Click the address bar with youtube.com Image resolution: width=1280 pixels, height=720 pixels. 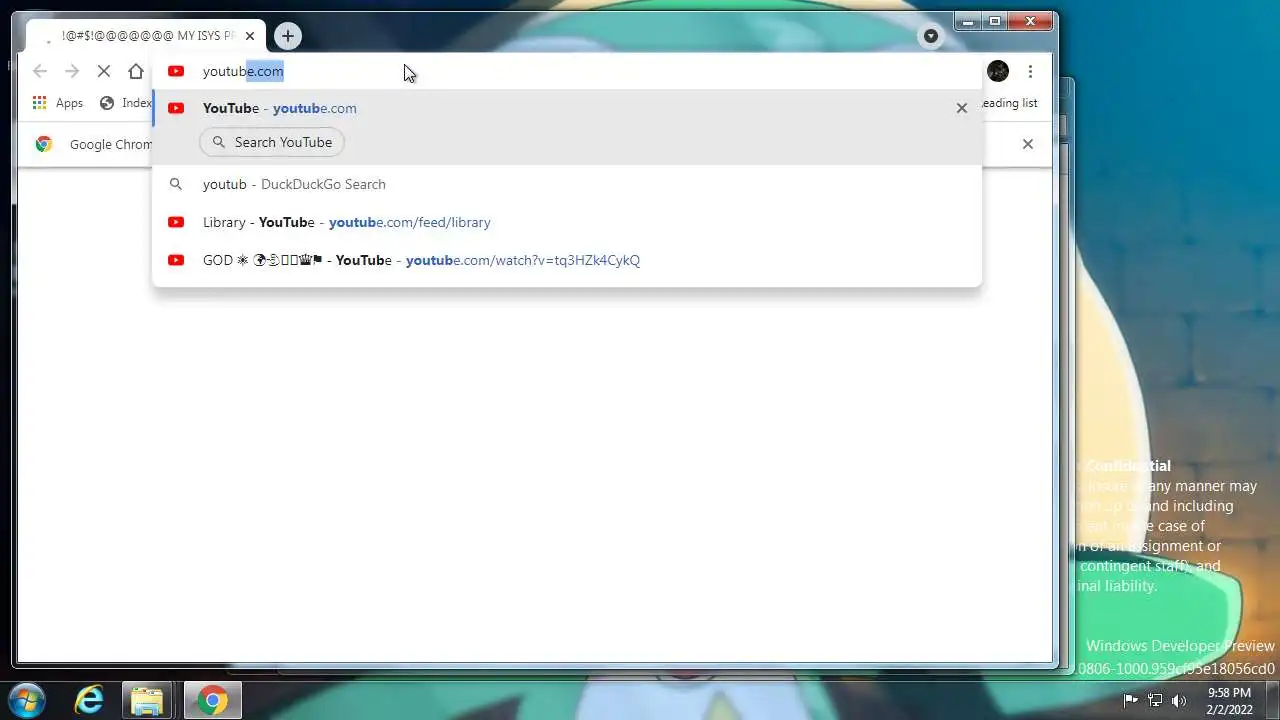tap(566, 71)
